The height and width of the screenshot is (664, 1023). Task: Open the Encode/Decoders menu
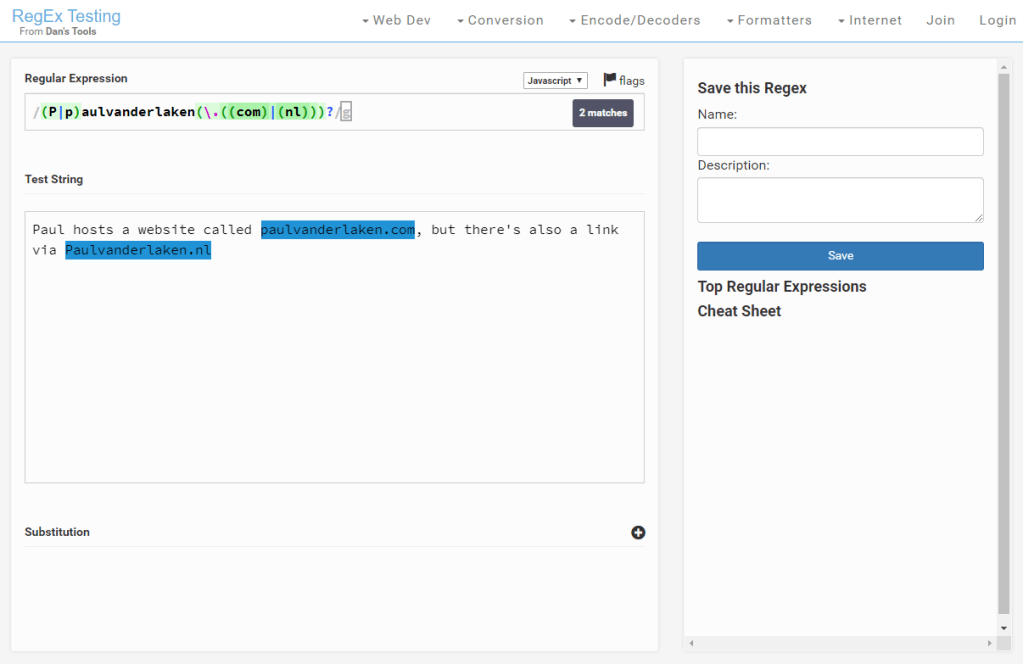[x=634, y=20]
